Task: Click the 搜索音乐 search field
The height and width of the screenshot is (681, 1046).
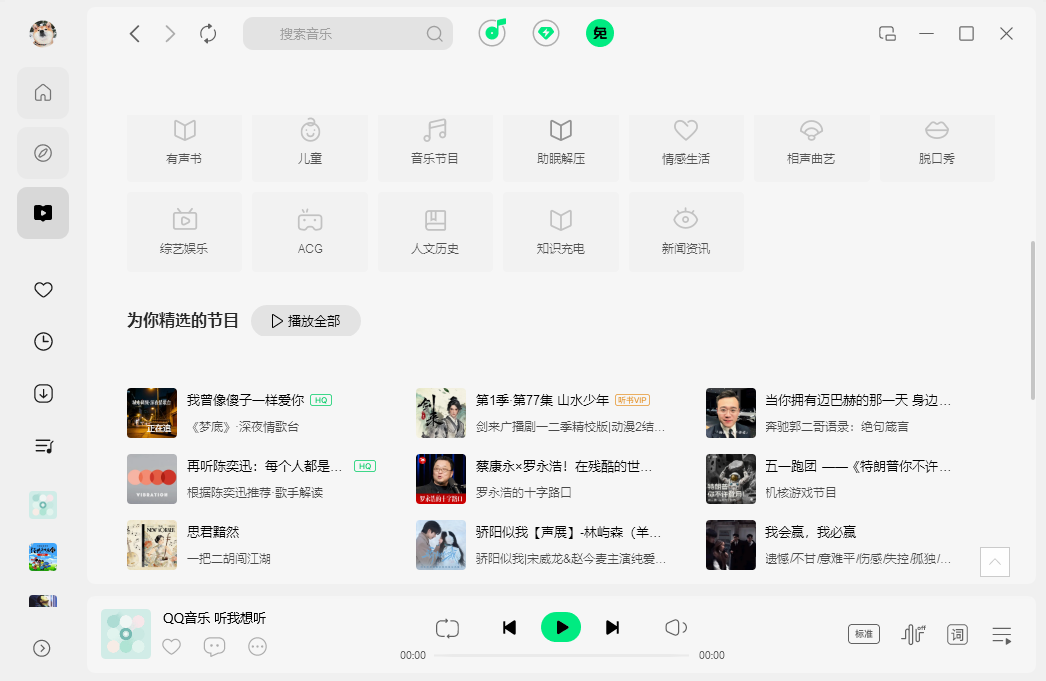Action: (x=348, y=33)
